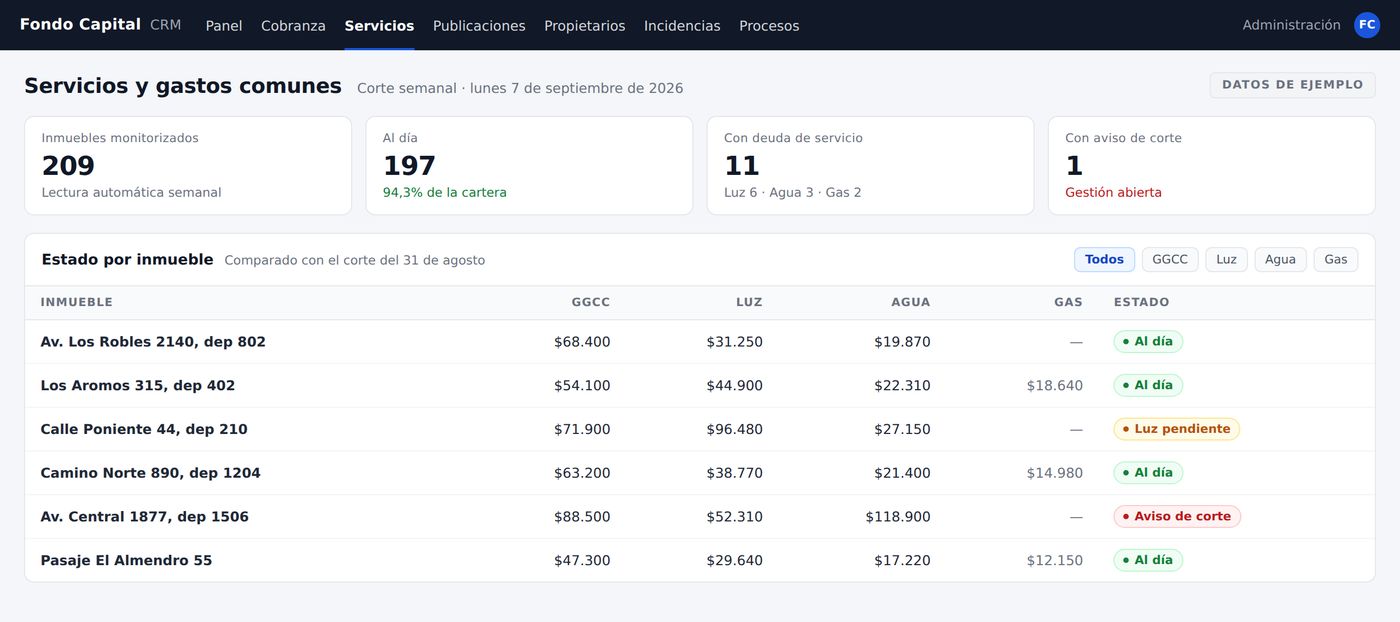Click the $68.400 GGCC amount
Viewport: 1400px width, 622px height.
[582, 342]
